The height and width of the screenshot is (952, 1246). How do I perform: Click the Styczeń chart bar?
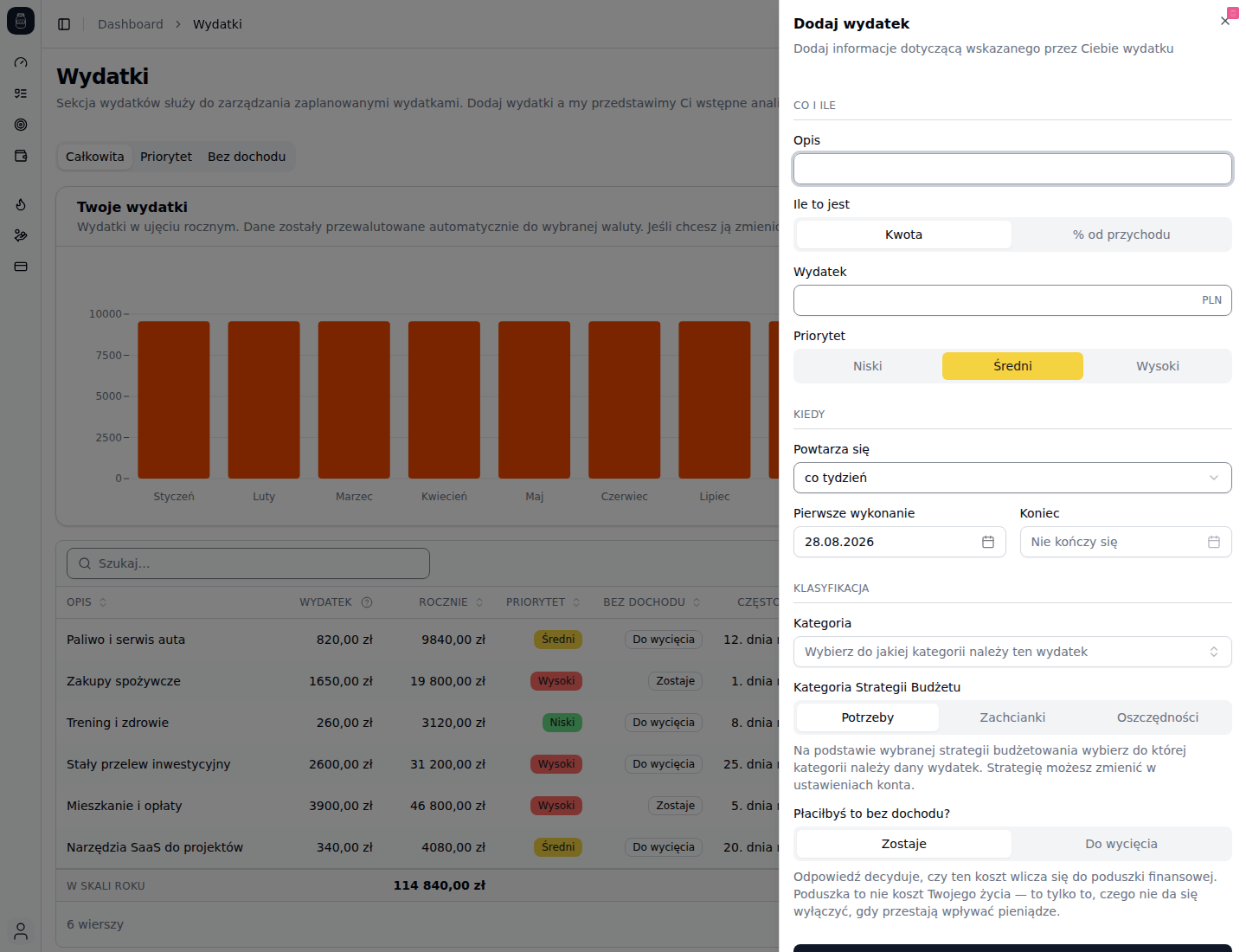tap(174, 400)
